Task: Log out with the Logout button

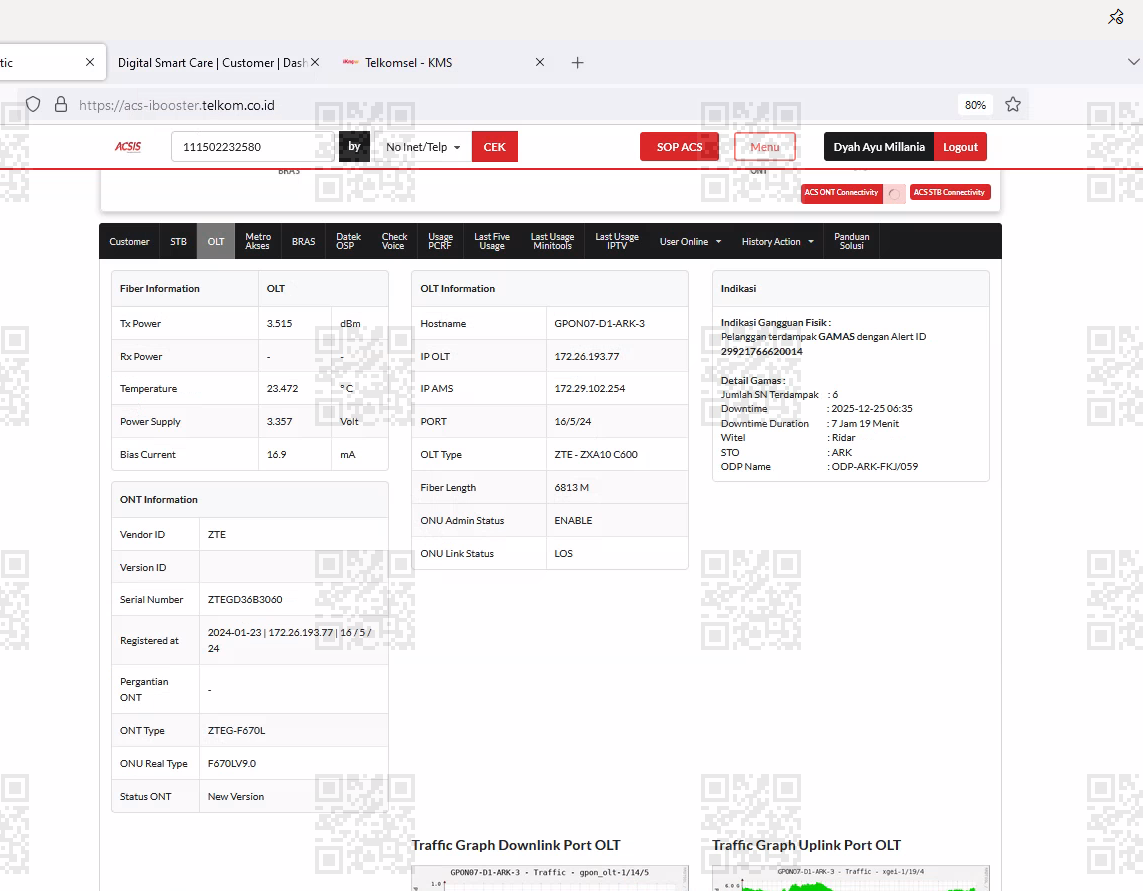Action: [x=960, y=147]
